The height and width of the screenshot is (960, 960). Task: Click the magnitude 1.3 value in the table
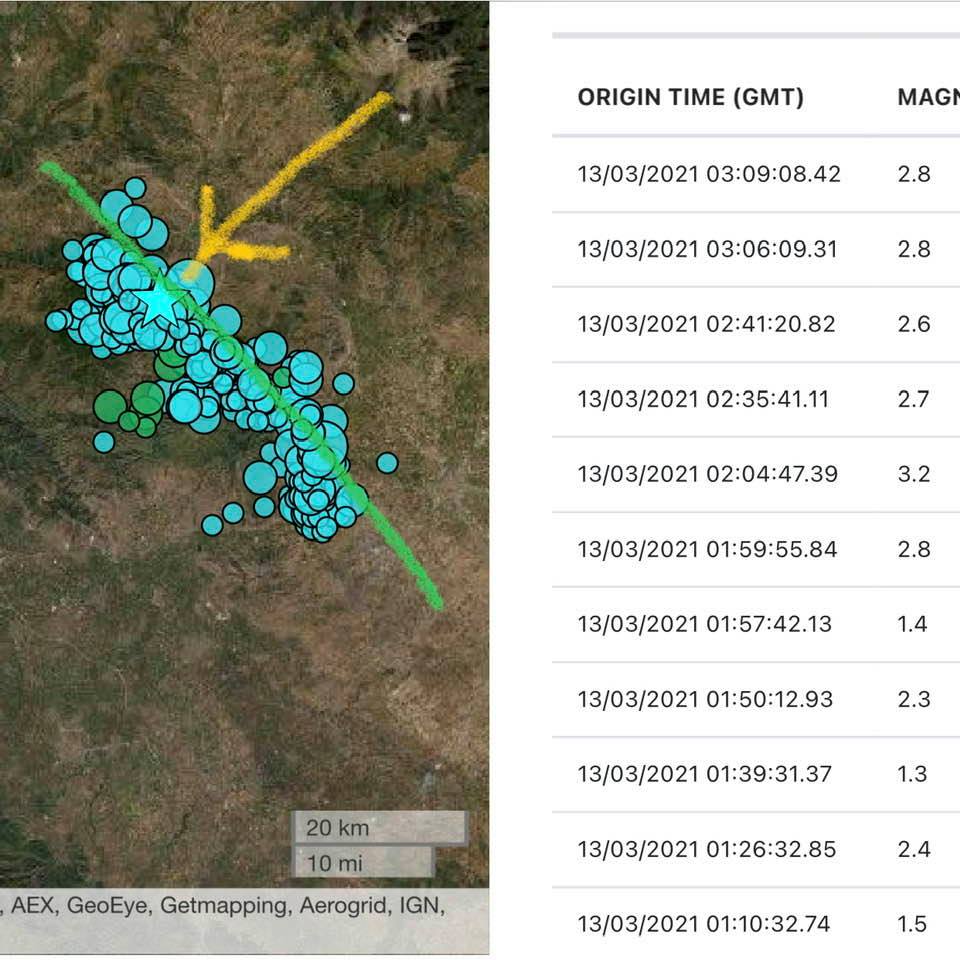(x=913, y=774)
